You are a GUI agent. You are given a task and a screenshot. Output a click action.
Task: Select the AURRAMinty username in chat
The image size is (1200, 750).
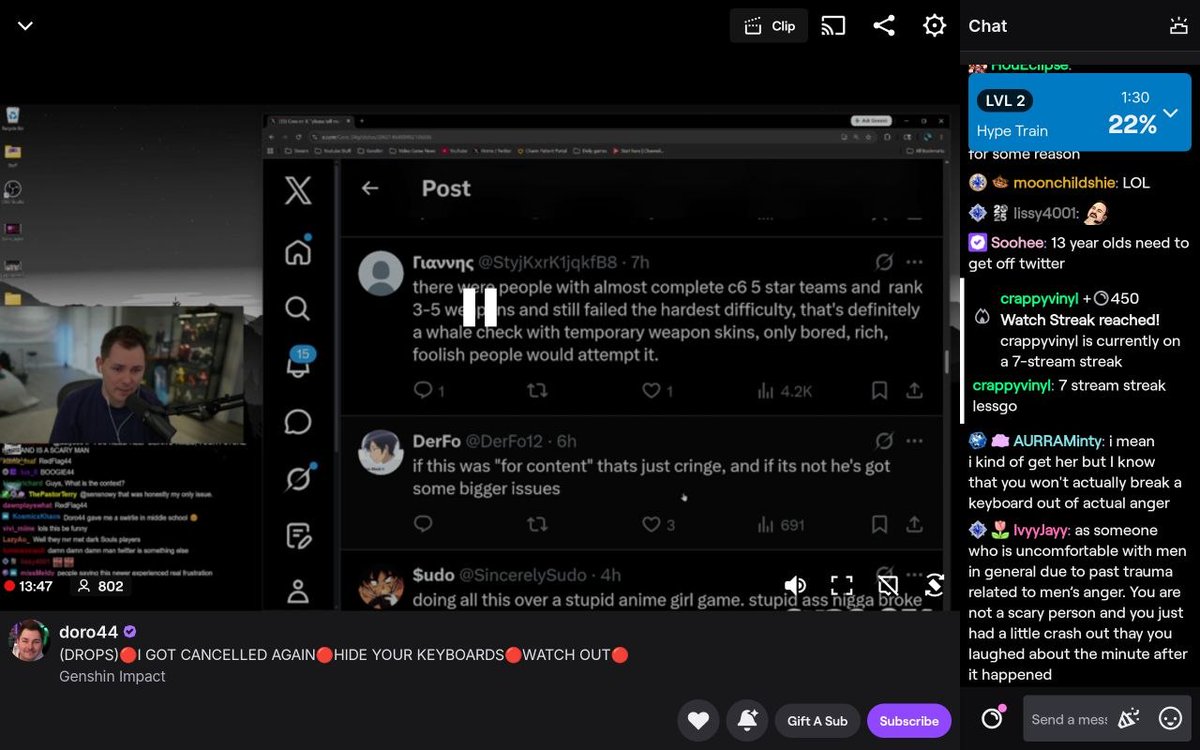pos(1058,441)
